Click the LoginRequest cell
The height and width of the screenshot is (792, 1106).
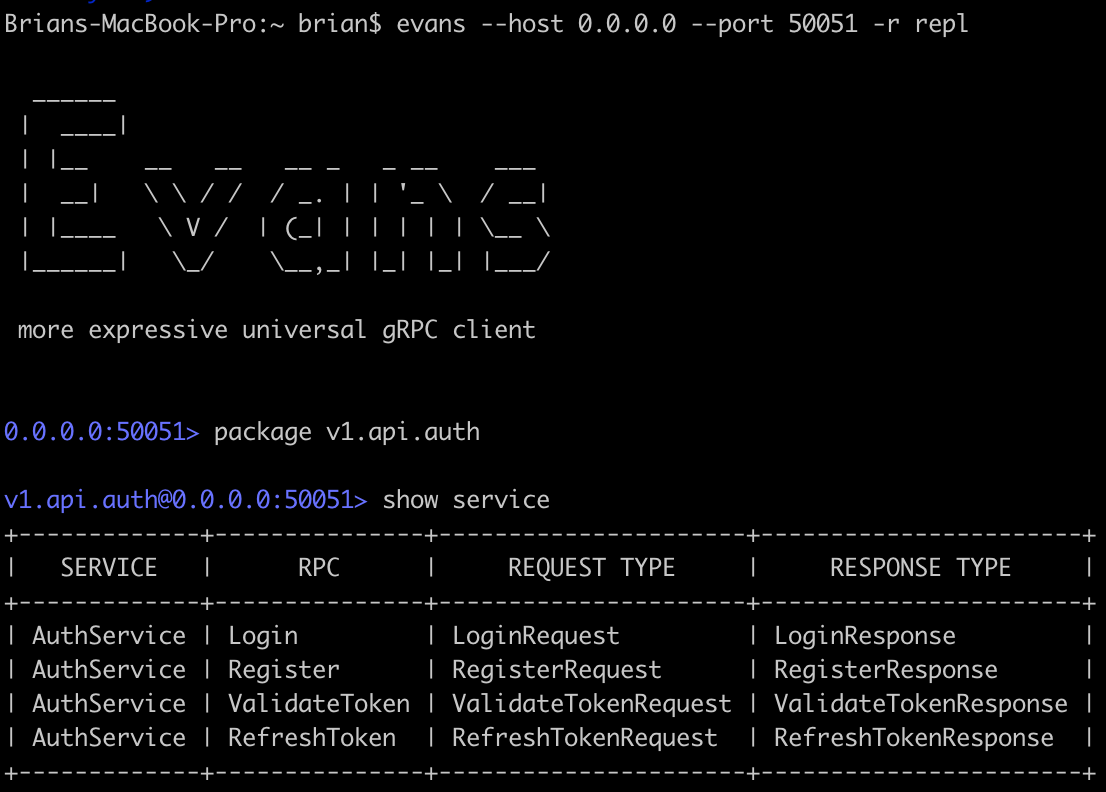(x=535, y=636)
